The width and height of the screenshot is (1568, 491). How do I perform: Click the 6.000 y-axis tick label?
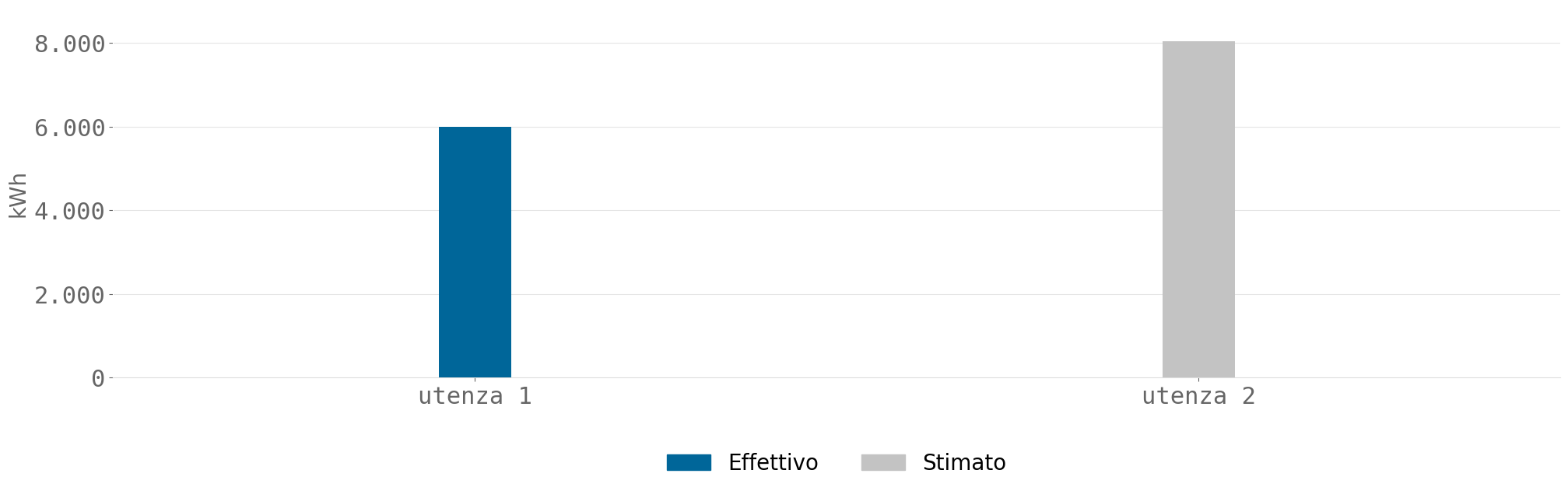(69, 128)
